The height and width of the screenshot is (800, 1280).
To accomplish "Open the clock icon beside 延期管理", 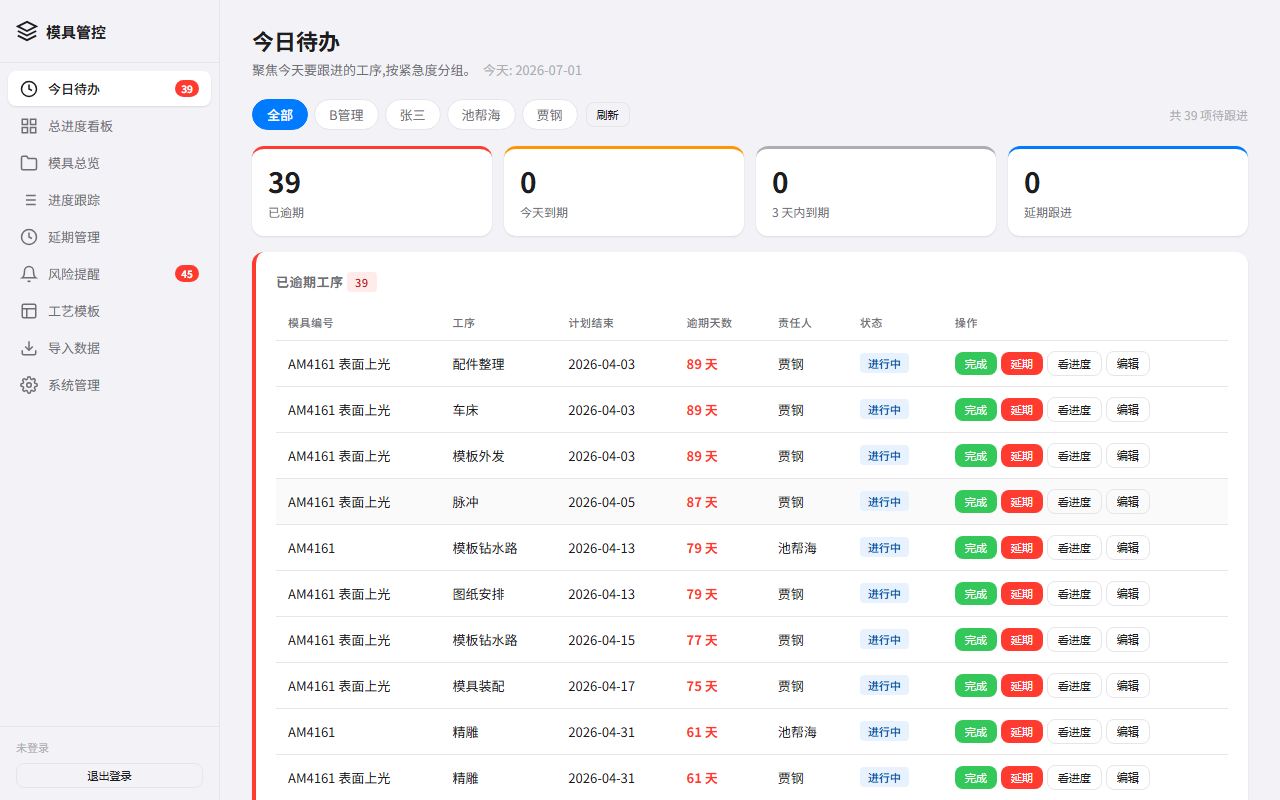I will pos(29,237).
